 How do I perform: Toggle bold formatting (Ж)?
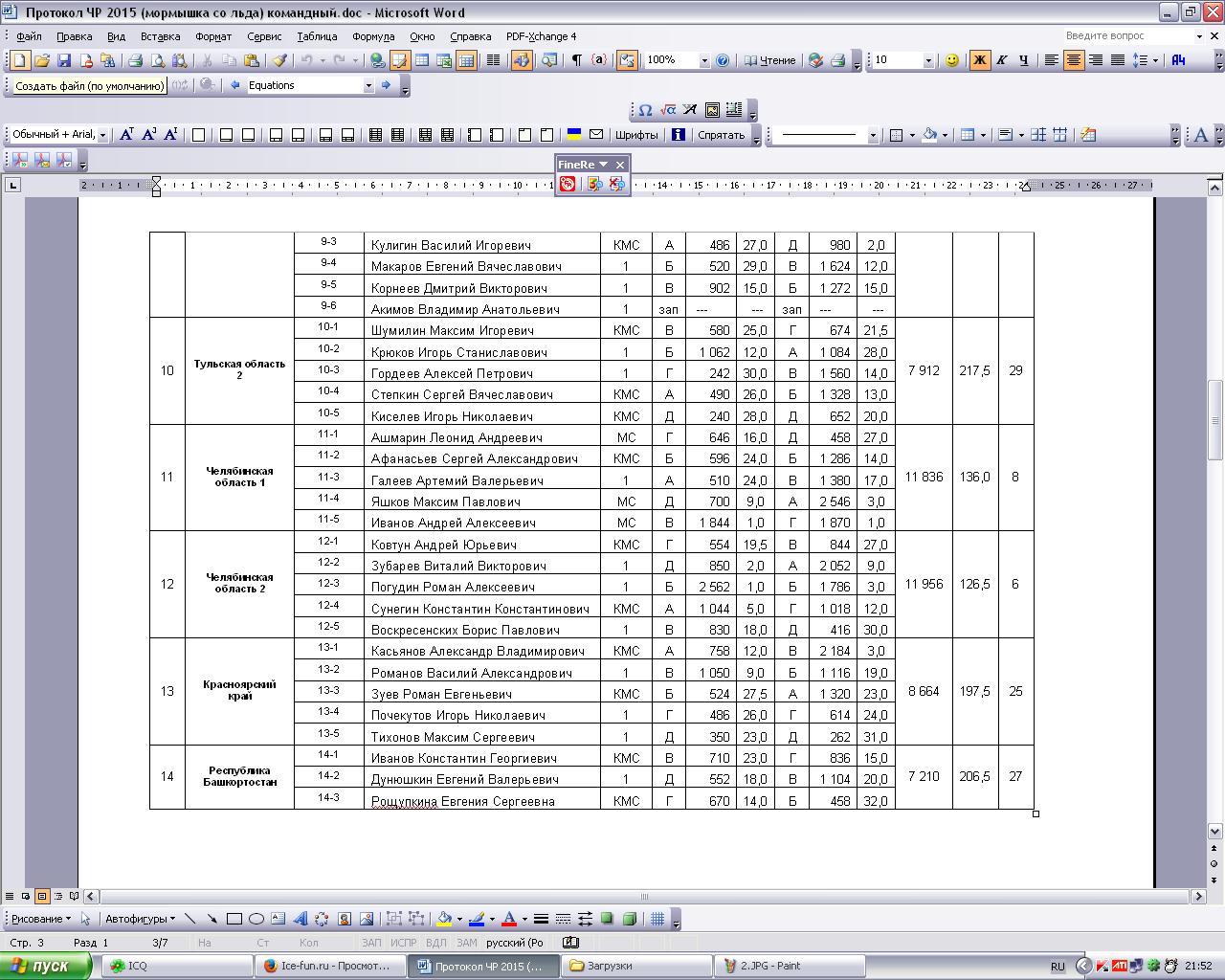979,60
